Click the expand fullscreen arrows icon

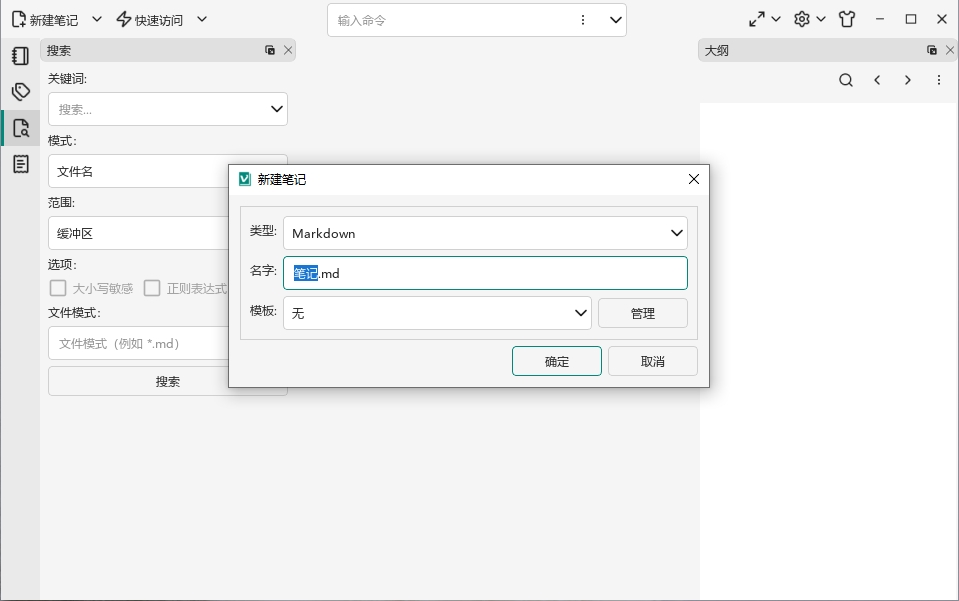pyautogui.click(x=757, y=20)
